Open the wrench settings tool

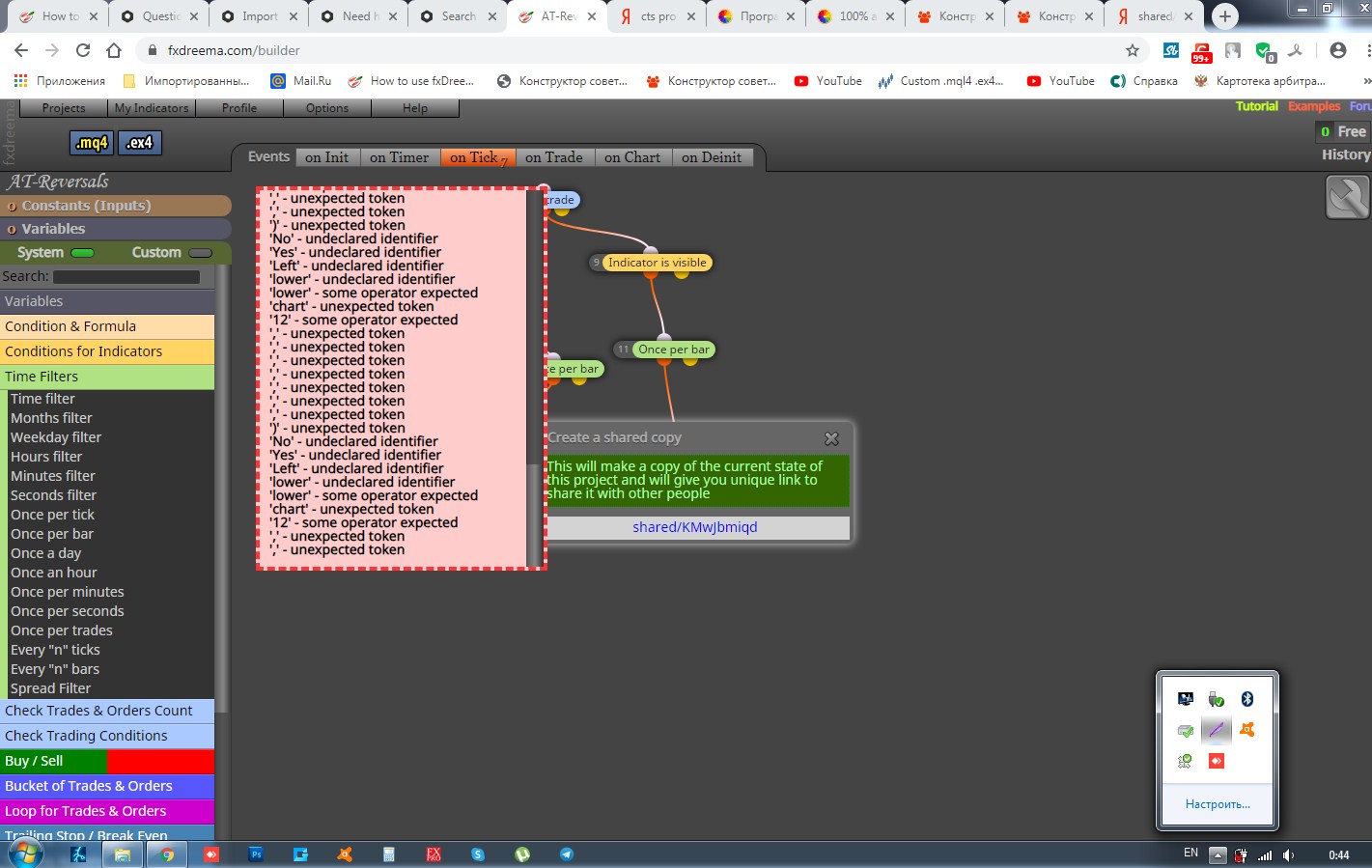(x=1348, y=198)
